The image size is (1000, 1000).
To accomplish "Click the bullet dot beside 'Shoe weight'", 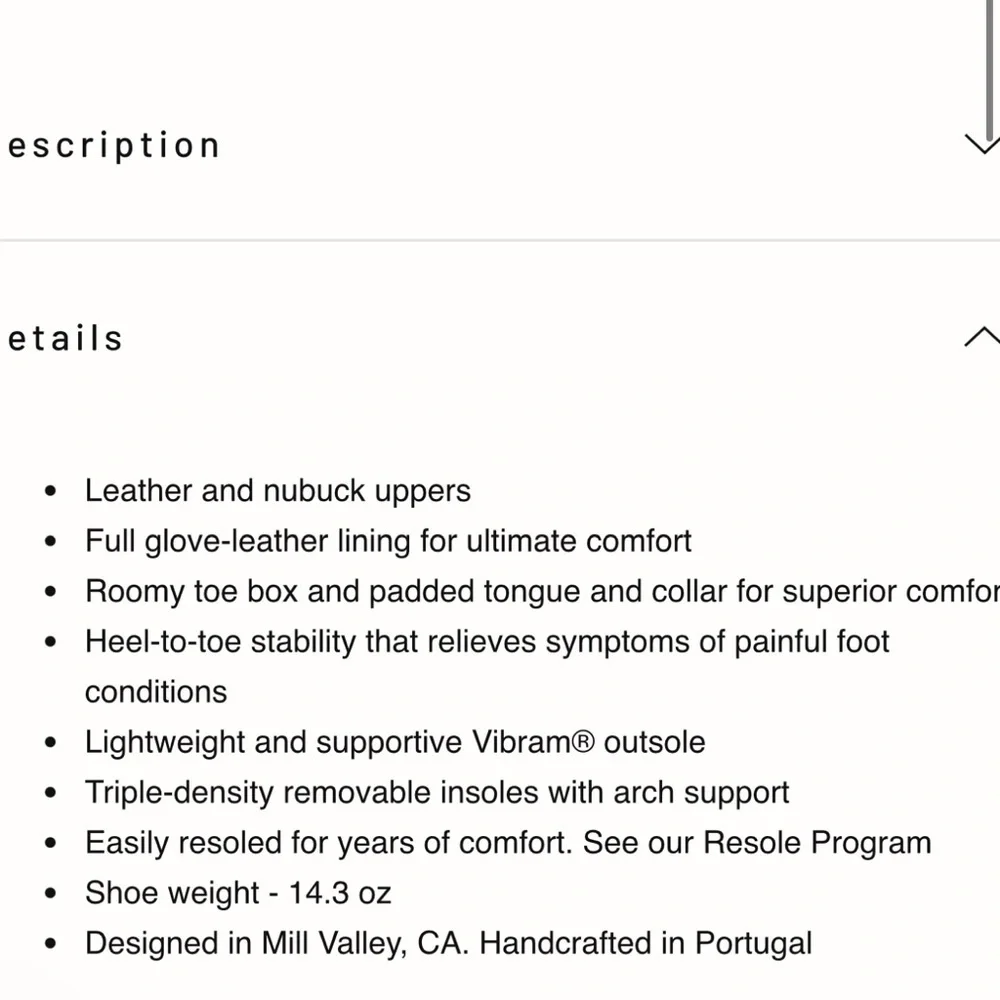I will tap(51, 893).
